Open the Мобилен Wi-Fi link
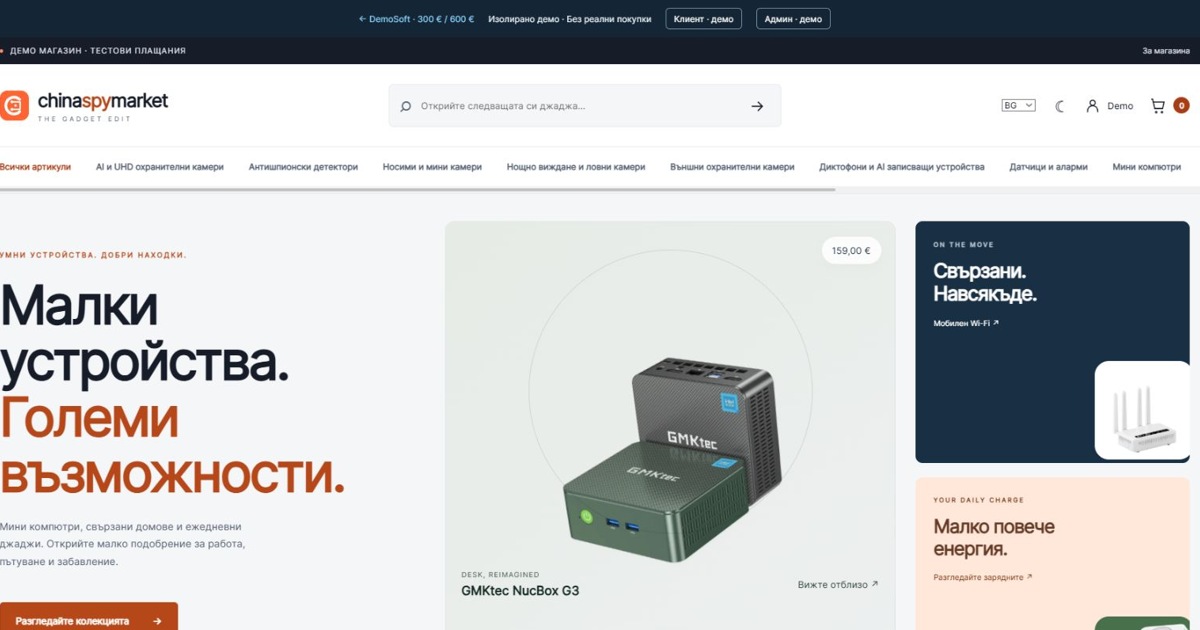The height and width of the screenshot is (630, 1200). click(966, 323)
